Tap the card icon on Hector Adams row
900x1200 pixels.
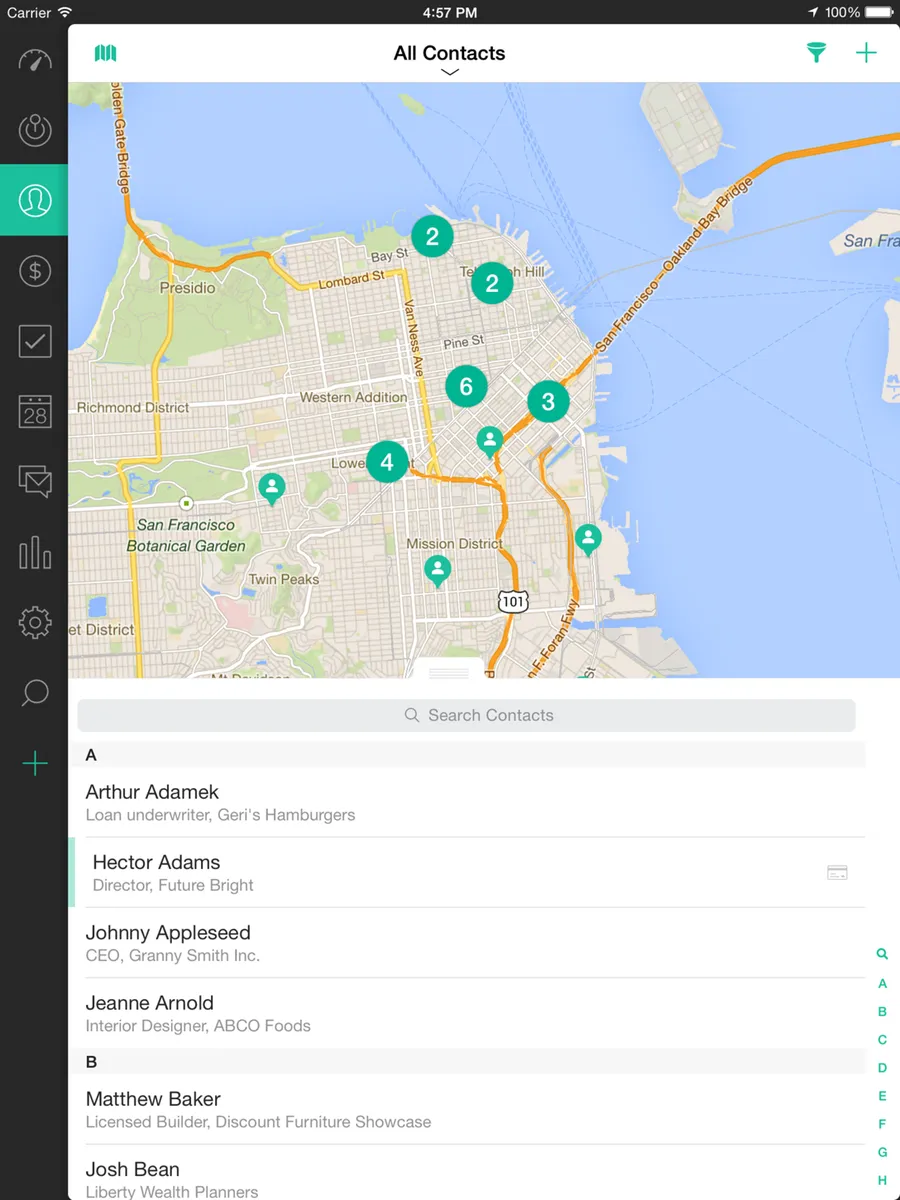tap(837, 873)
